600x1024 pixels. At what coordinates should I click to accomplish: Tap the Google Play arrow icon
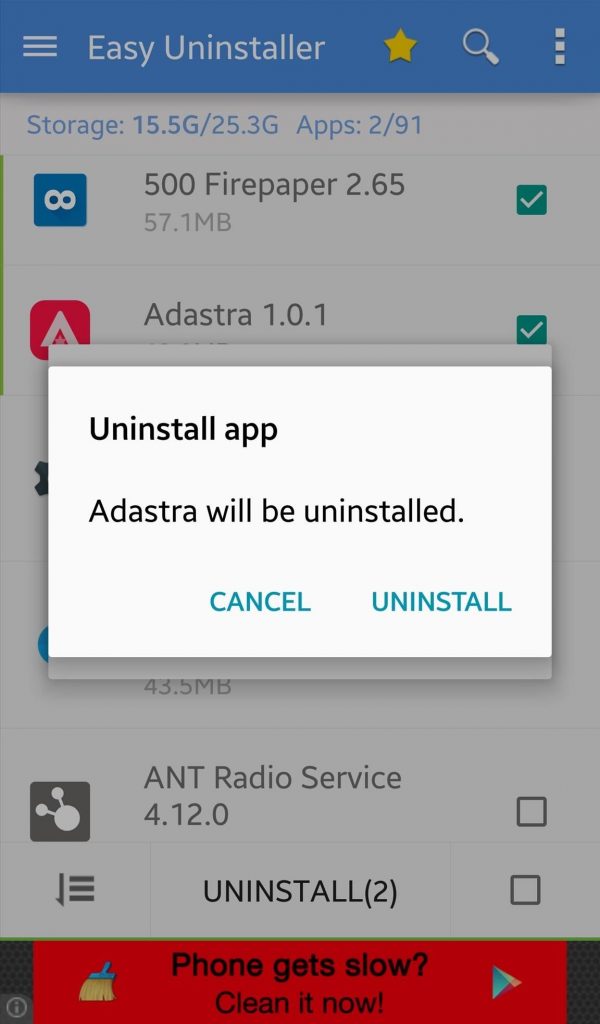tap(507, 982)
